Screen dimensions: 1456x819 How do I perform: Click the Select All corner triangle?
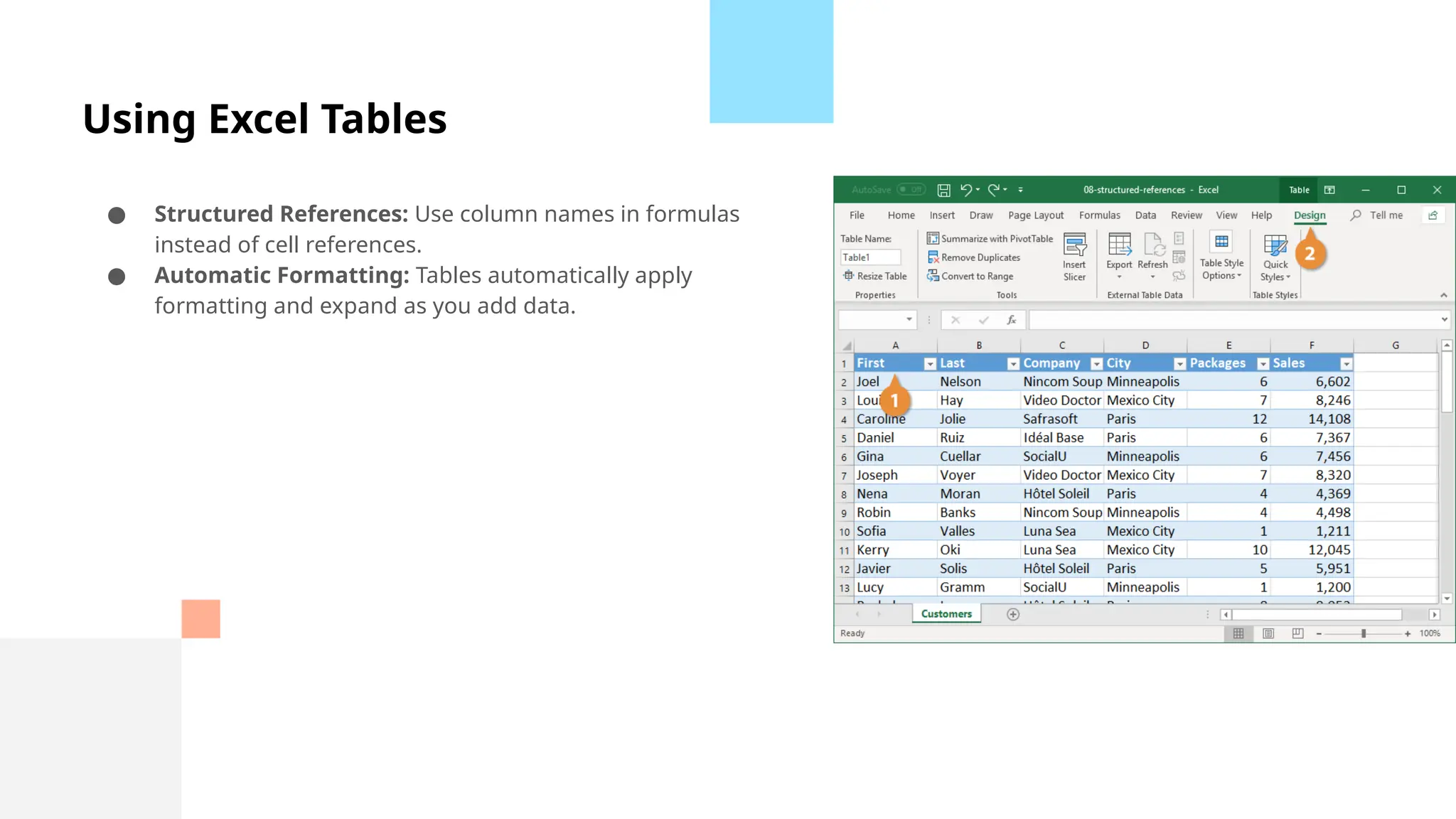pyautogui.click(x=846, y=346)
